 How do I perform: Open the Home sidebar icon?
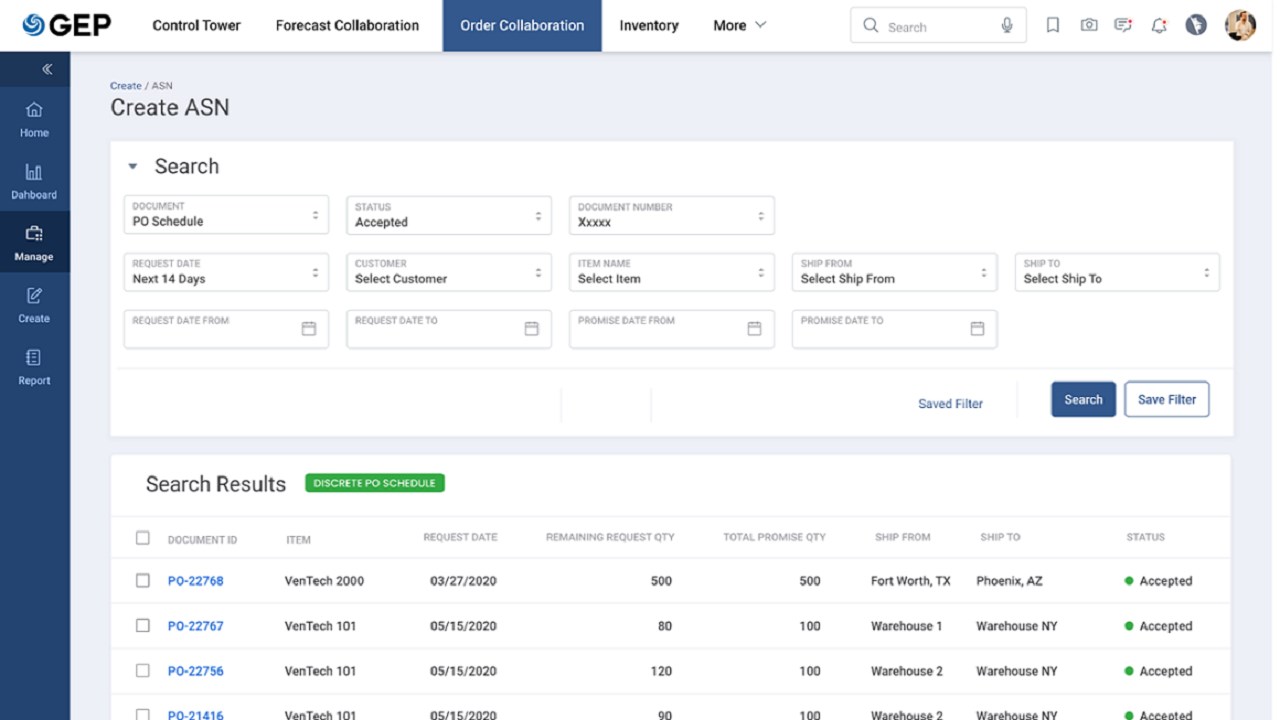click(34, 110)
